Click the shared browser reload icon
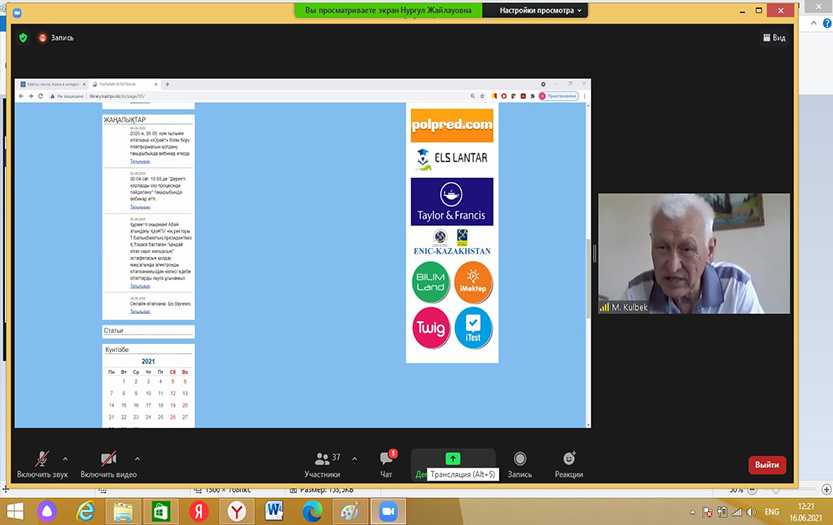The width and height of the screenshot is (833, 525). pyautogui.click(x=40, y=96)
